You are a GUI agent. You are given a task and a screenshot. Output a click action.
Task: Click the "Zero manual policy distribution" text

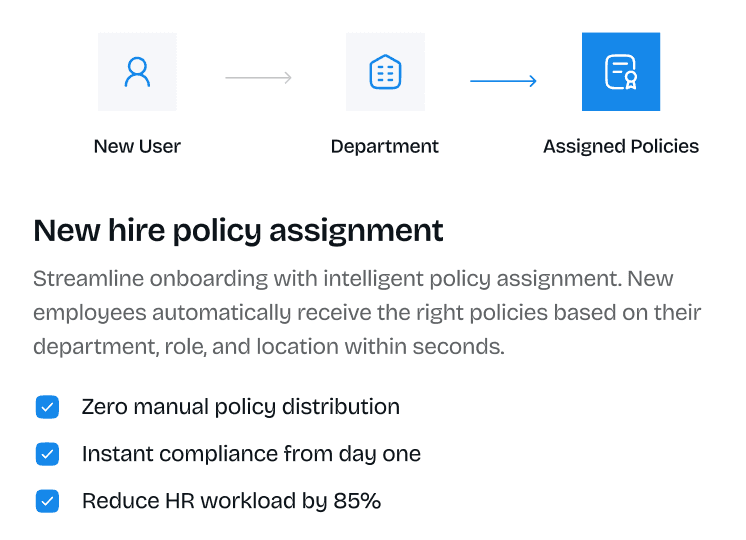click(x=241, y=407)
